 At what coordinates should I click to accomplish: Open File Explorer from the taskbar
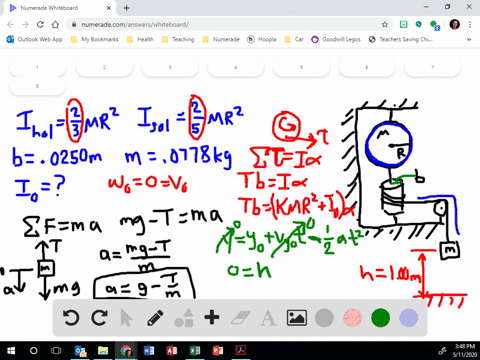click(103, 351)
